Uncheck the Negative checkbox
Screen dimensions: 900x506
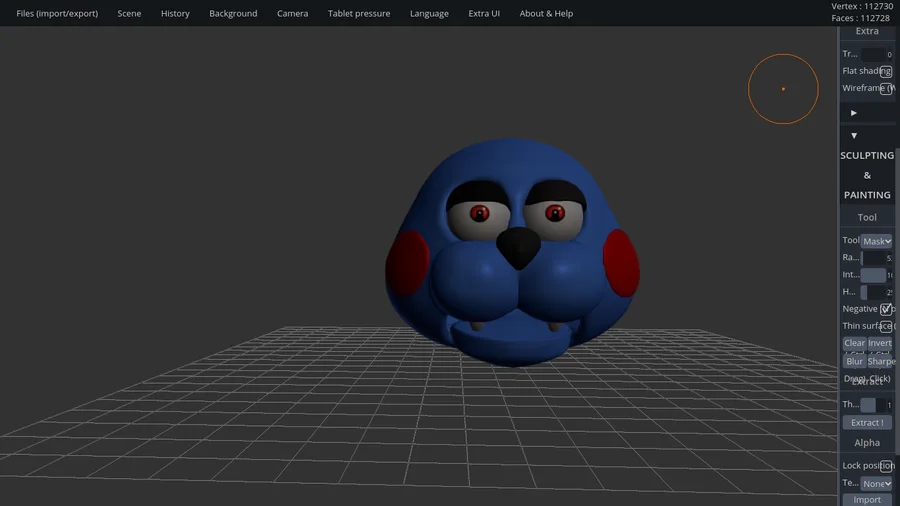pyautogui.click(x=886, y=309)
